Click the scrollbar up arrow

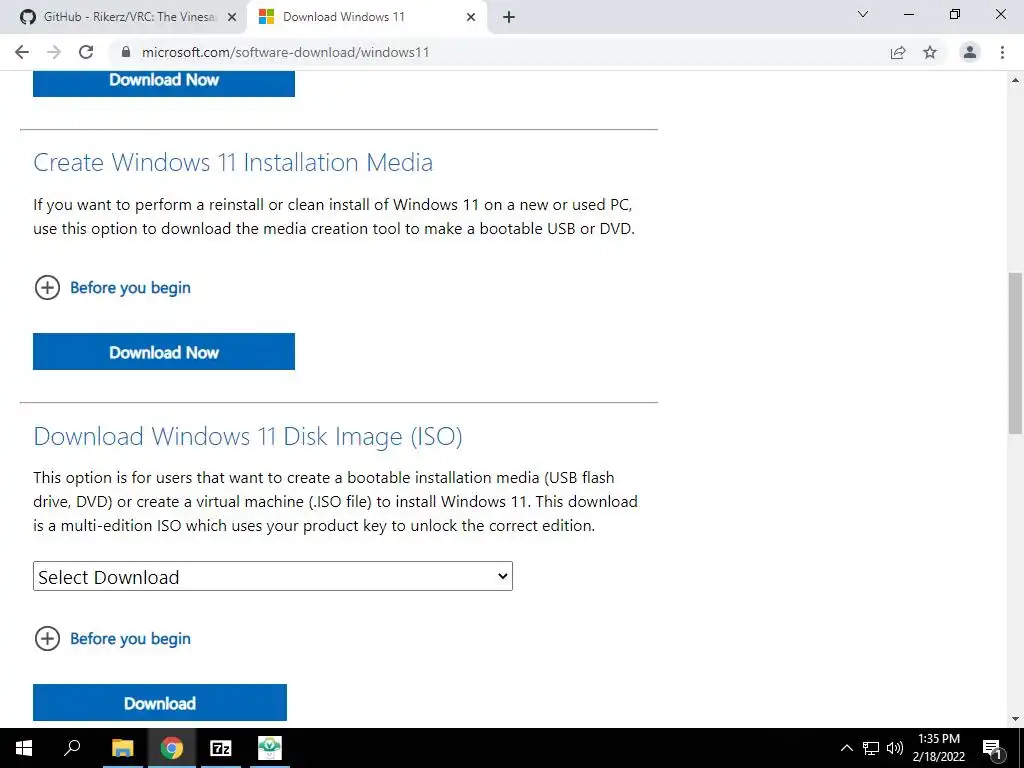pos(1015,80)
